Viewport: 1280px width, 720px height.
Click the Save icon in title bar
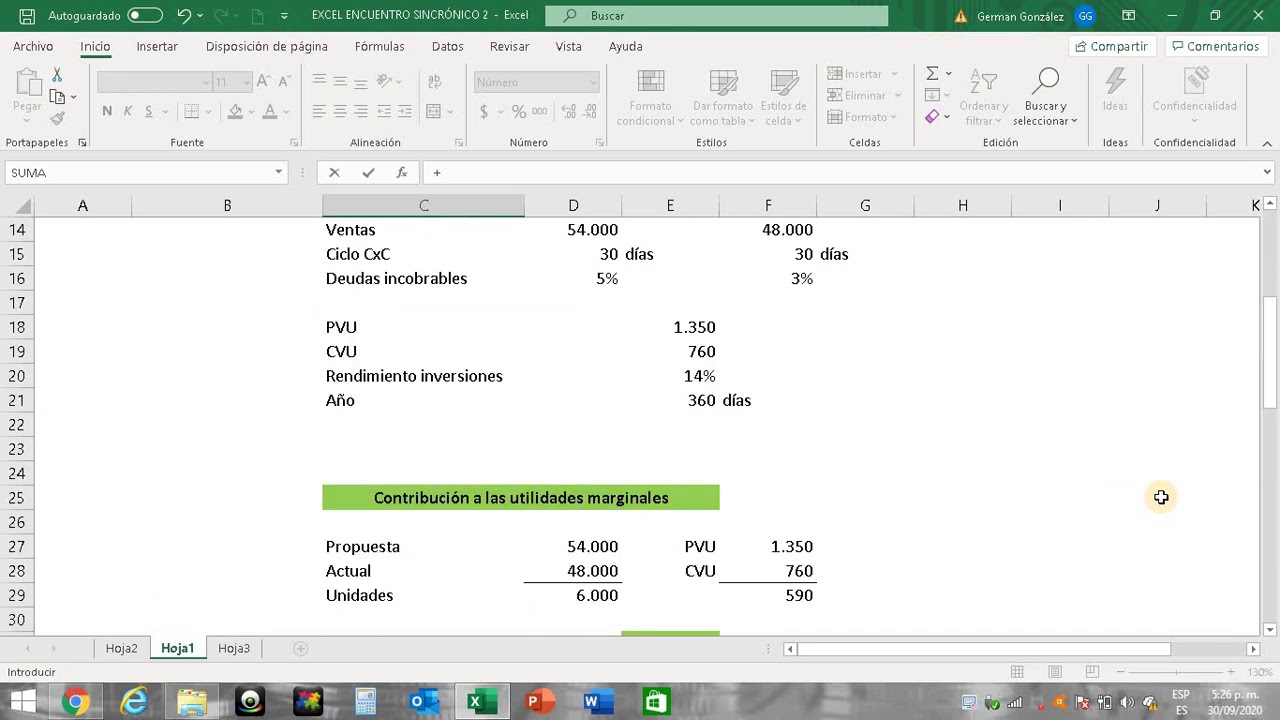(28, 16)
